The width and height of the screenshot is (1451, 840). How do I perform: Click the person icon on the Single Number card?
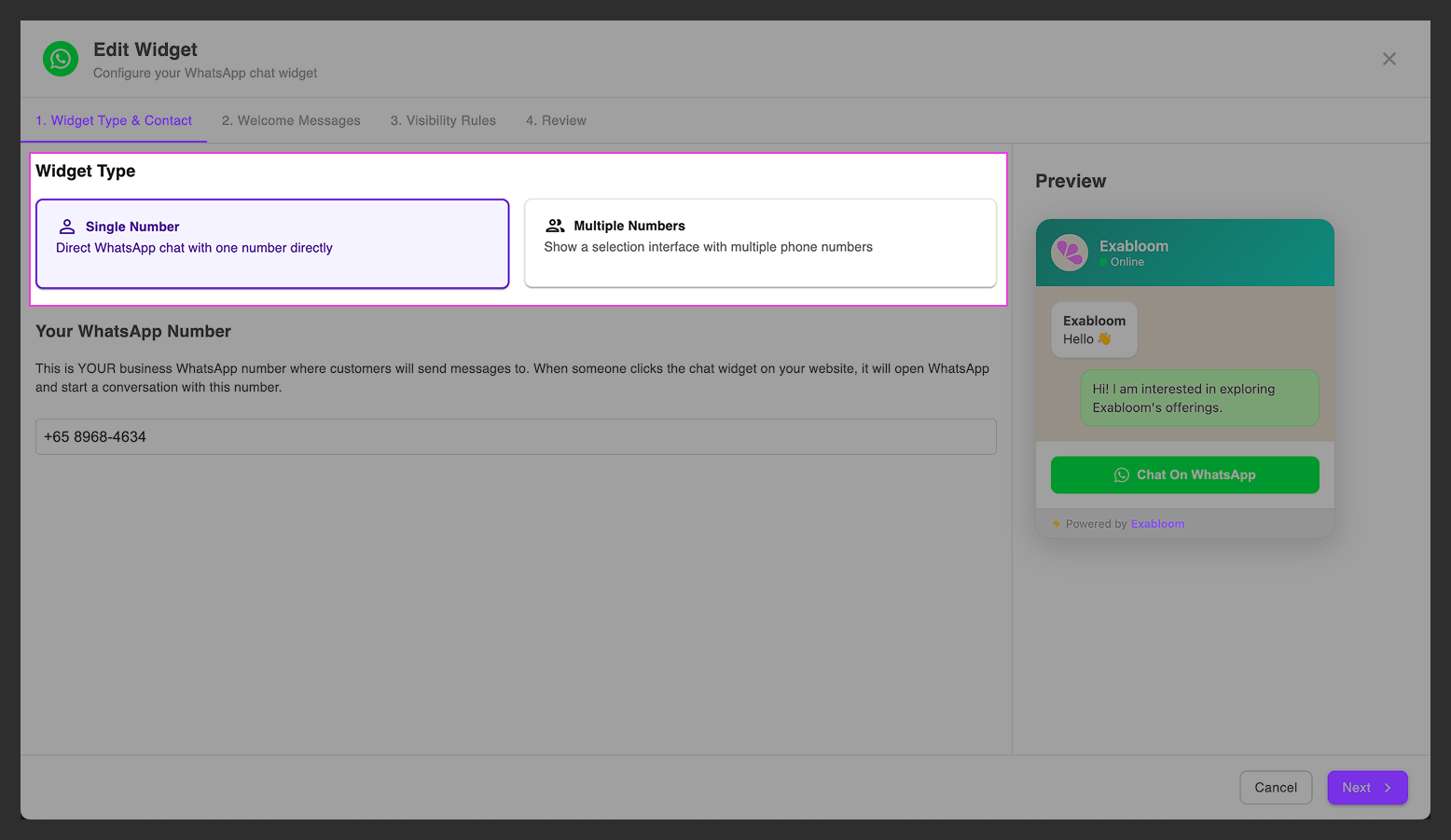(x=66, y=225)
